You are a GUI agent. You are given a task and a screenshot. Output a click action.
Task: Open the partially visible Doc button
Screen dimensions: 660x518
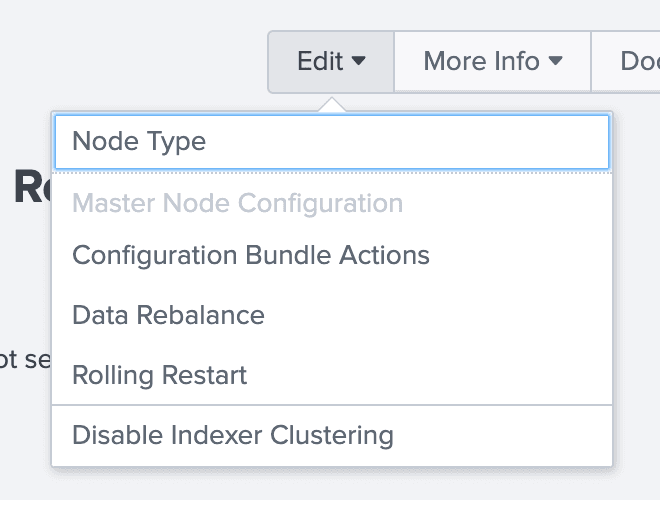click(x=626, y=62)
